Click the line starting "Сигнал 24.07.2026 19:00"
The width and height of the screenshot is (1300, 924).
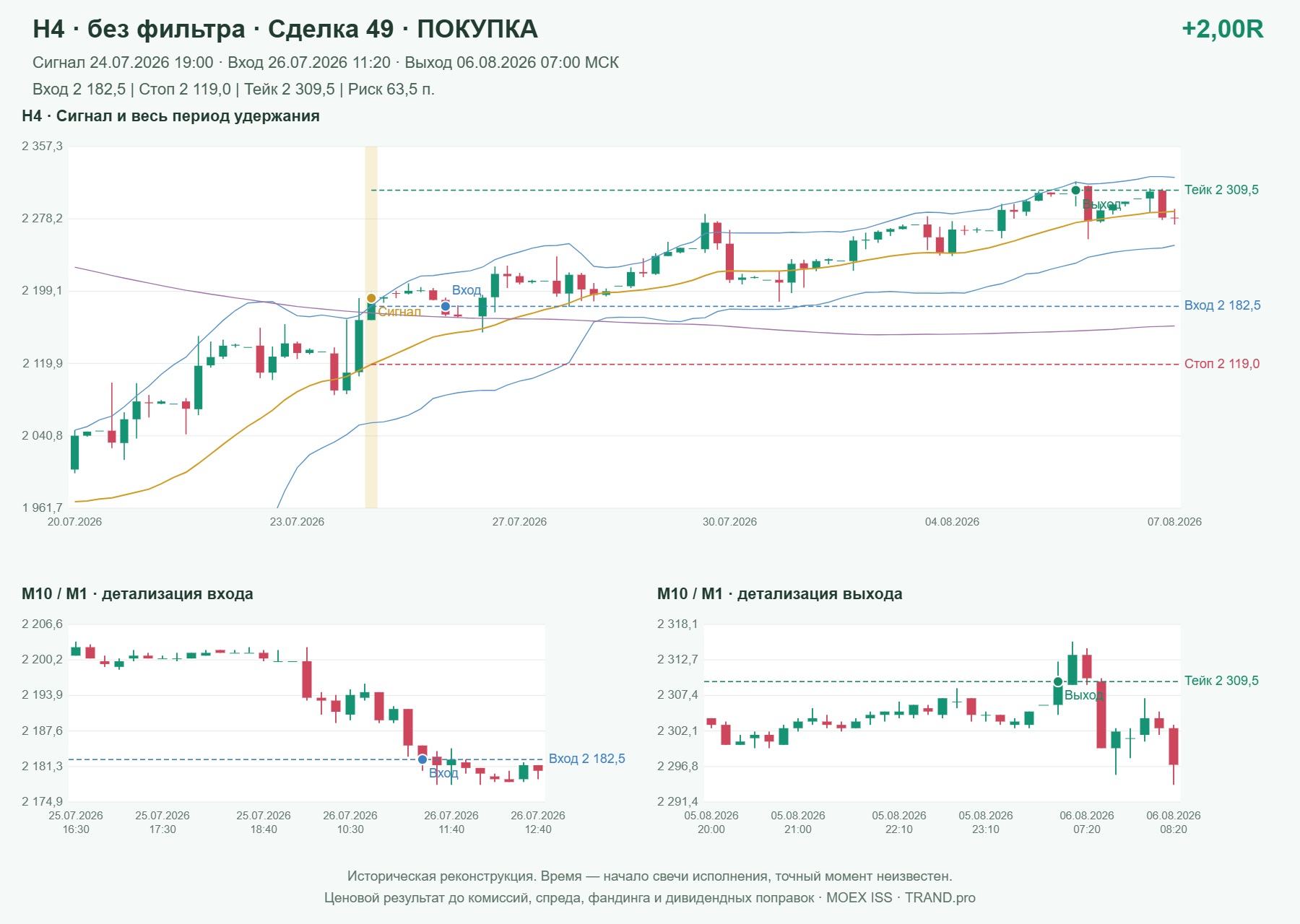tap(326, 63)
